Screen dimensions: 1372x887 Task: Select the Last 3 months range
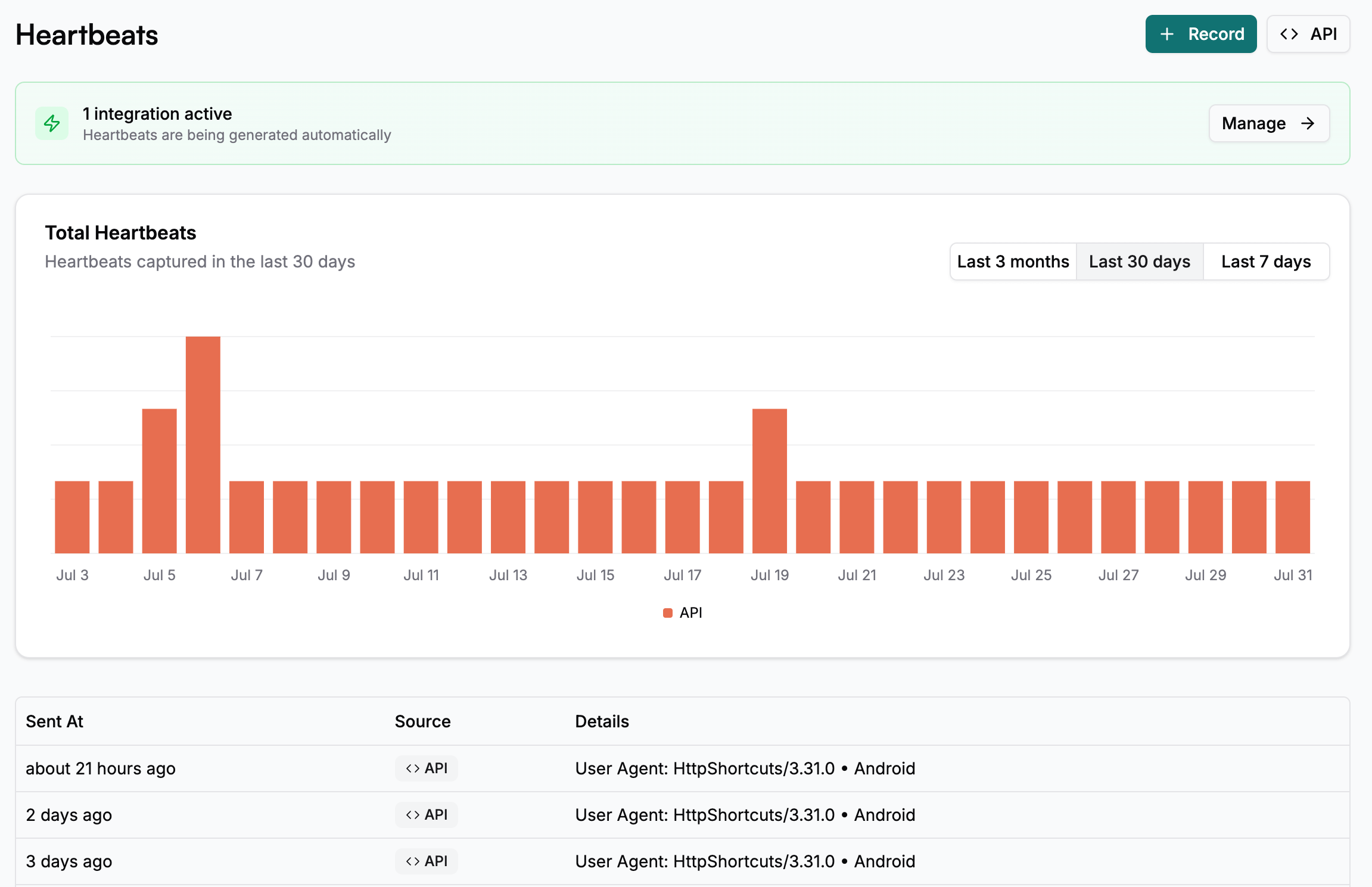coord(1013,262)
